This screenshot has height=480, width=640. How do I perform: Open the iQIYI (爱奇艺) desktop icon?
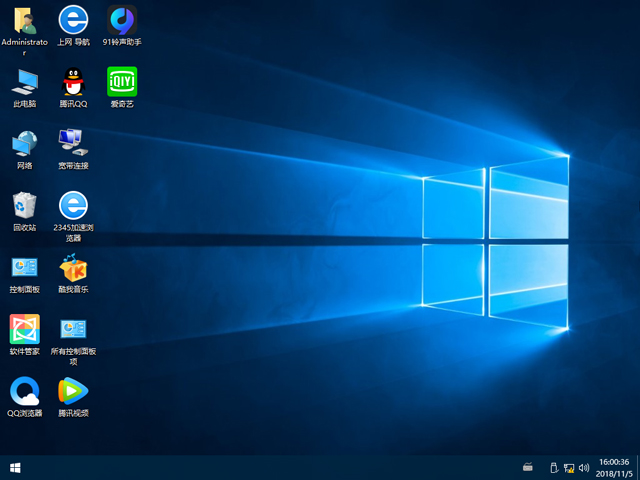[x=122, y=82]
